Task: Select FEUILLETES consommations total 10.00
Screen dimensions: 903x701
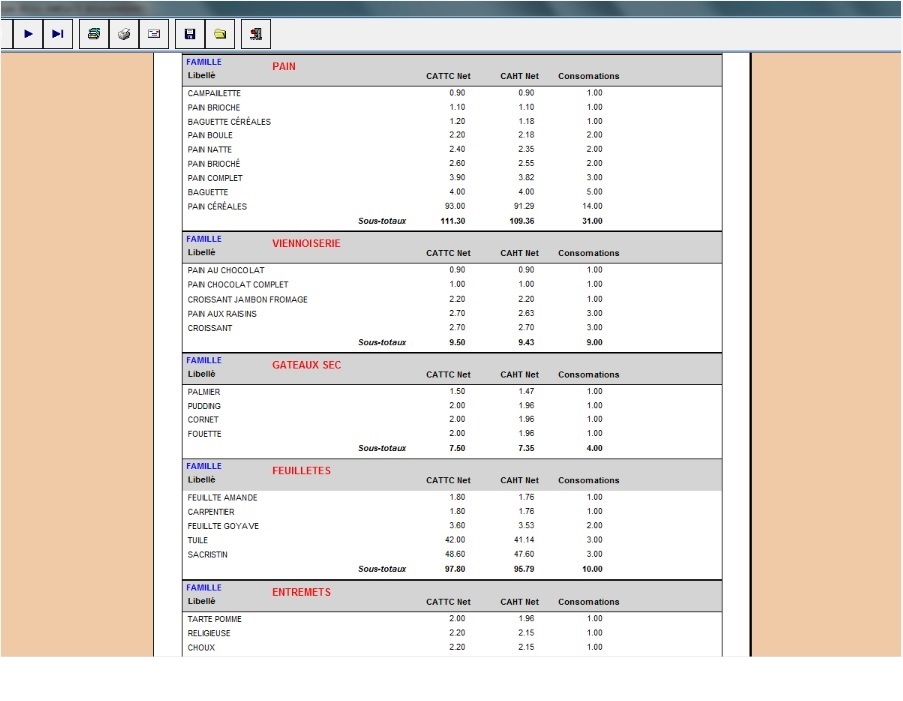Action: click(592, 569)
